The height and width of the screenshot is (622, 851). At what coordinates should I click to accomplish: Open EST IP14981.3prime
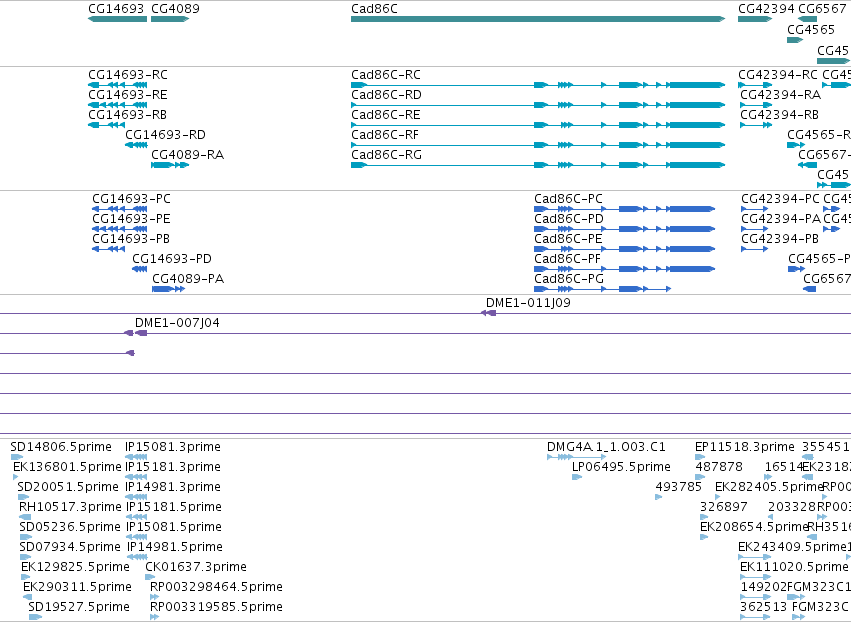coord(136,497)
